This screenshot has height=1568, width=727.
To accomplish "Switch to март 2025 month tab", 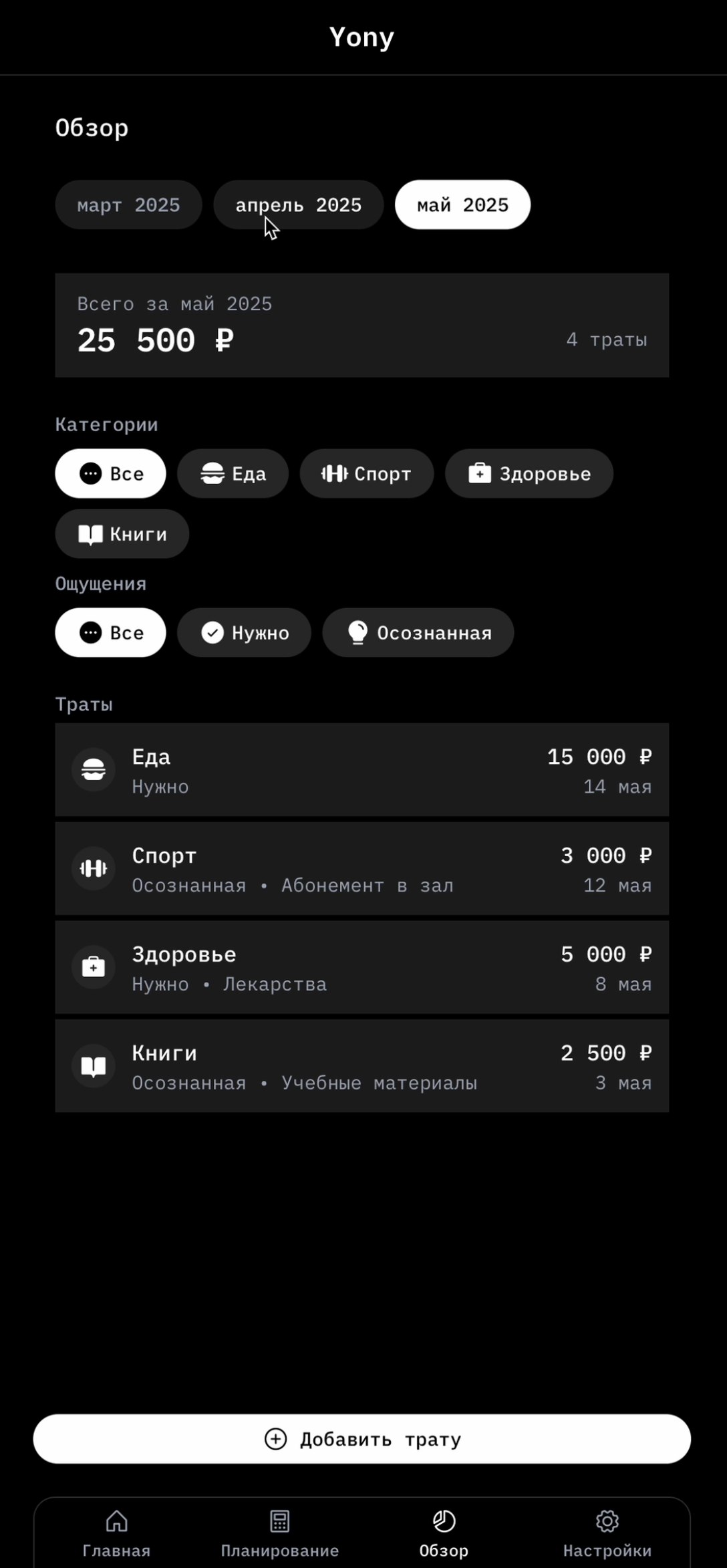I will [x=128, y=205].
